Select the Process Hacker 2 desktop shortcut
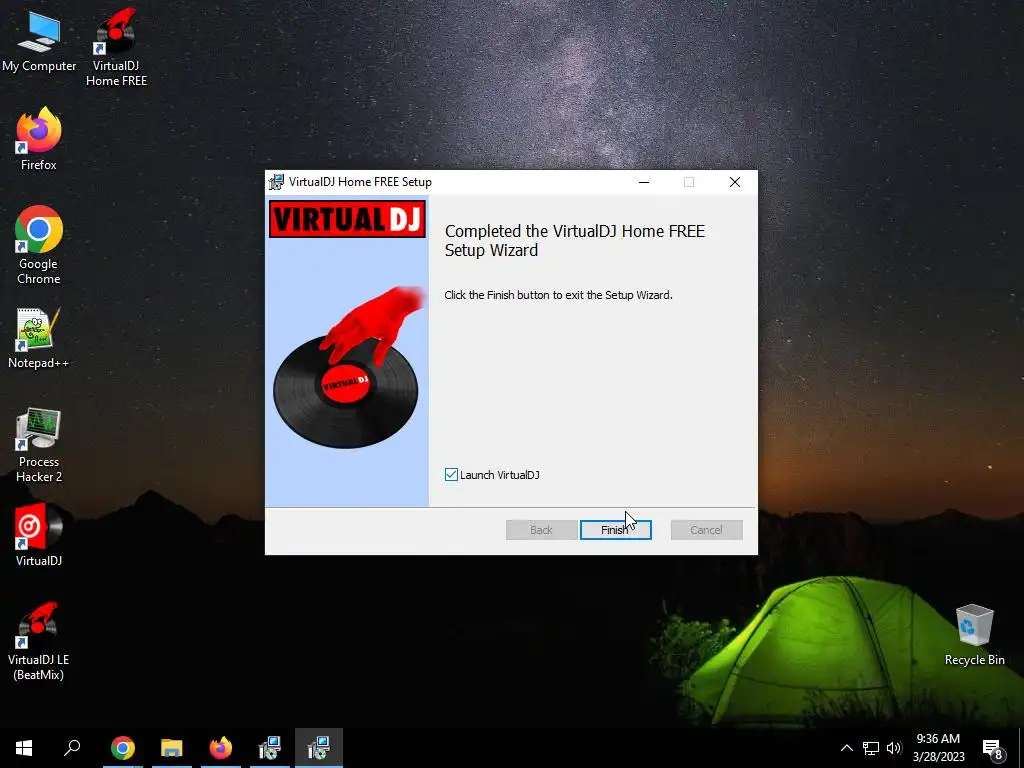 (x=39, y=445)
